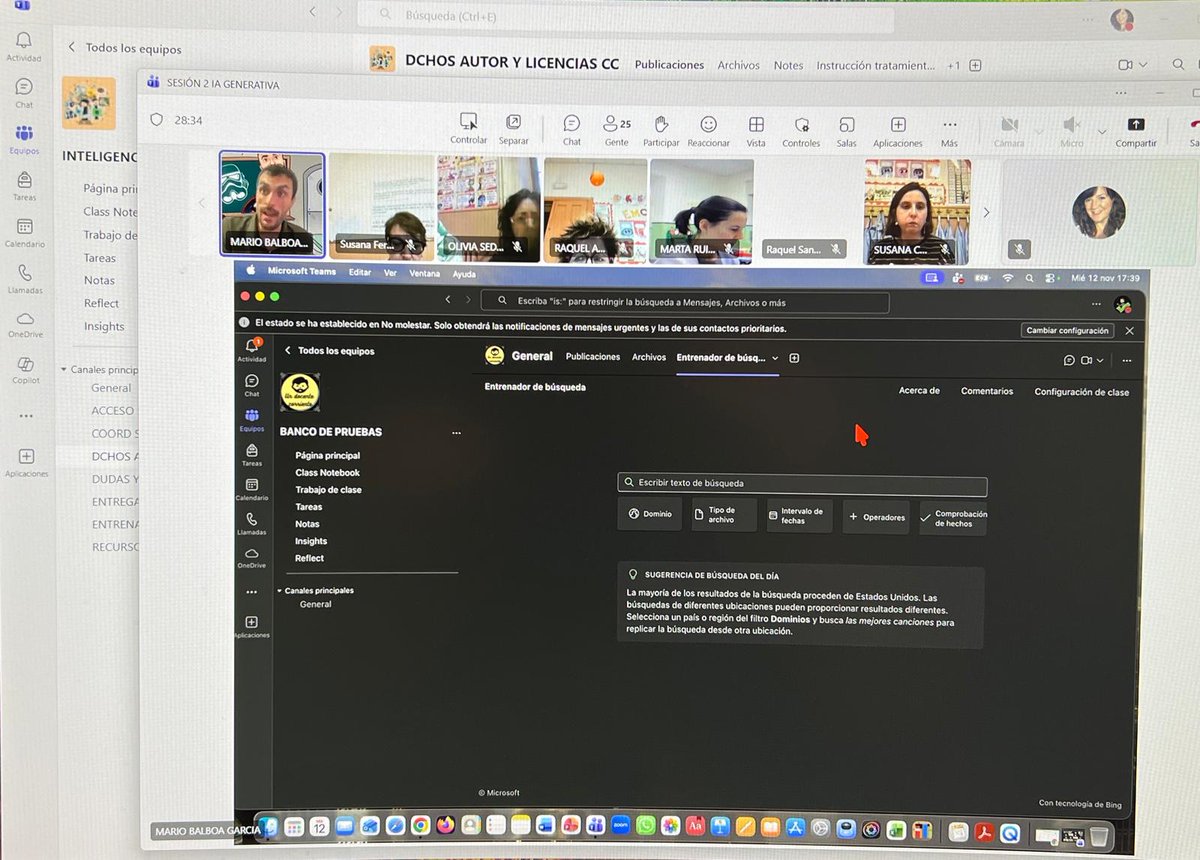This screenshot has width=1200, height=860.
Task: Open Más options in meeting toolbar
Action: [949, 131]
